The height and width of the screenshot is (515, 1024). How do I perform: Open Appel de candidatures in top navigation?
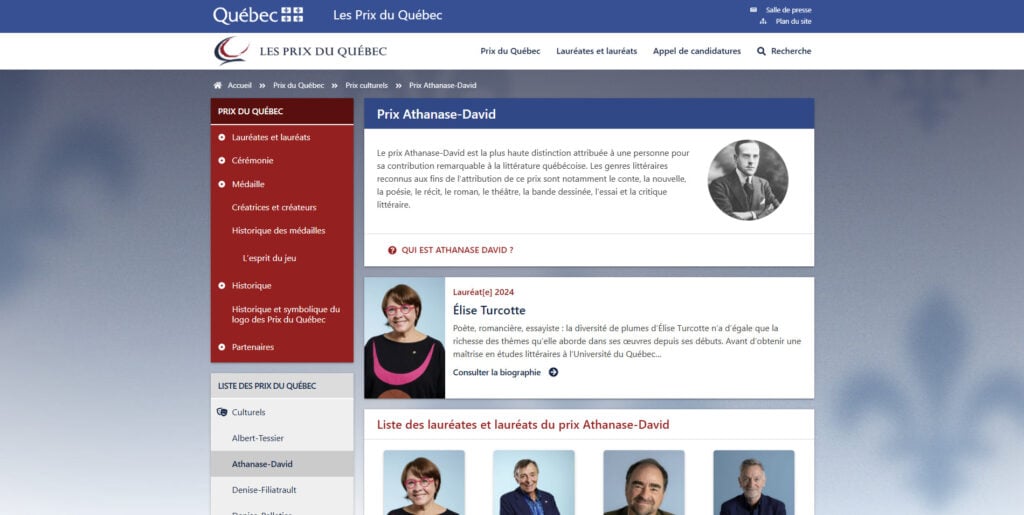[697, 51]
